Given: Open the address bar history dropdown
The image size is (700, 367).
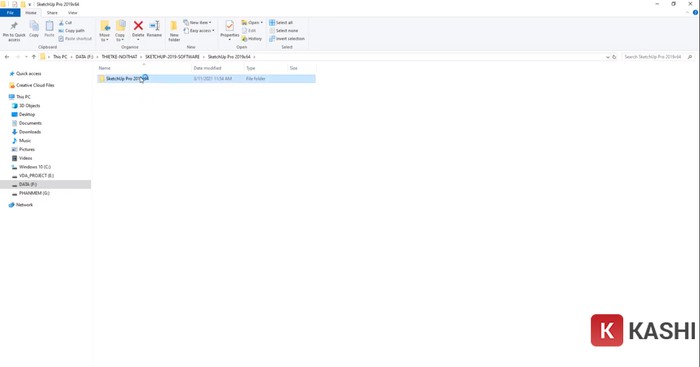Looking at the screenshot, I should click(608, 57).
